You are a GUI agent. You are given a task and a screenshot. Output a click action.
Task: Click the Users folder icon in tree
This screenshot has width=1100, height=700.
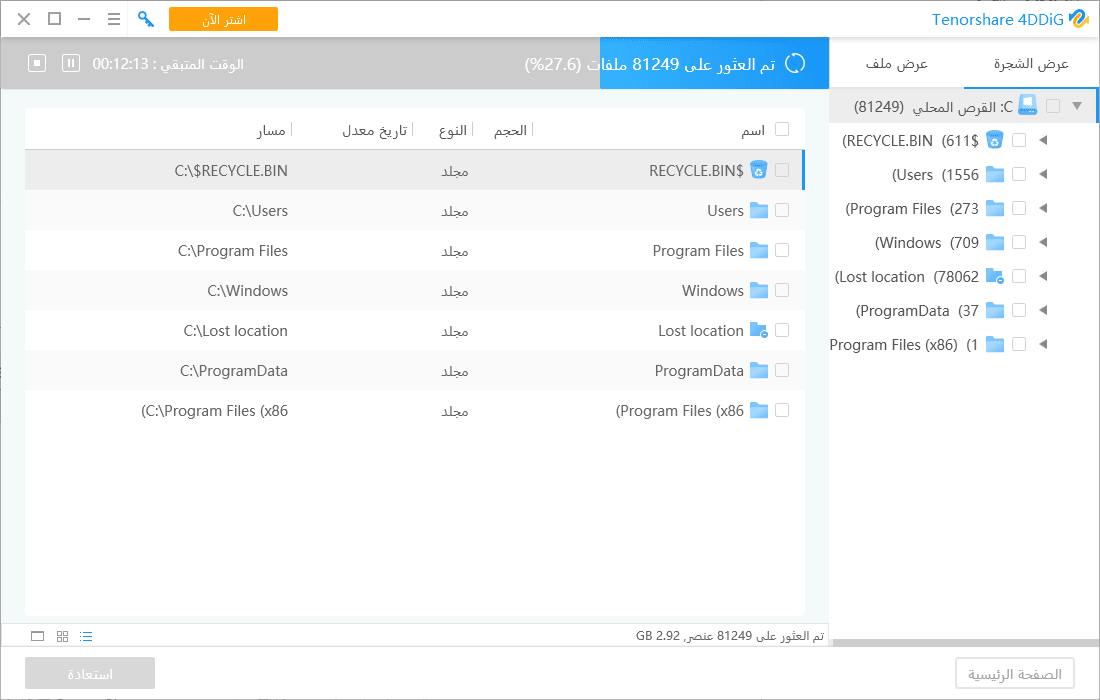995,174
